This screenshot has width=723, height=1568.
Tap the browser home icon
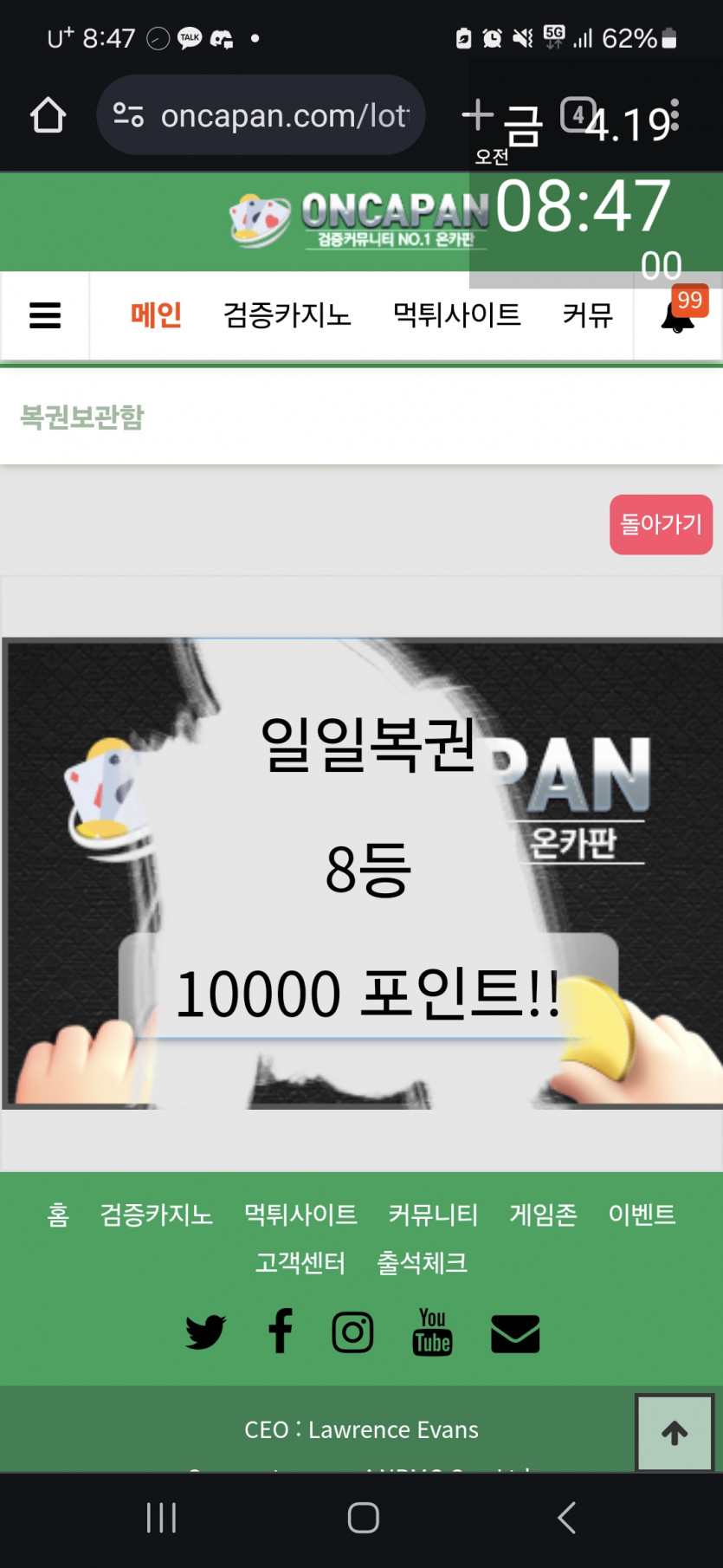(48, 115)
